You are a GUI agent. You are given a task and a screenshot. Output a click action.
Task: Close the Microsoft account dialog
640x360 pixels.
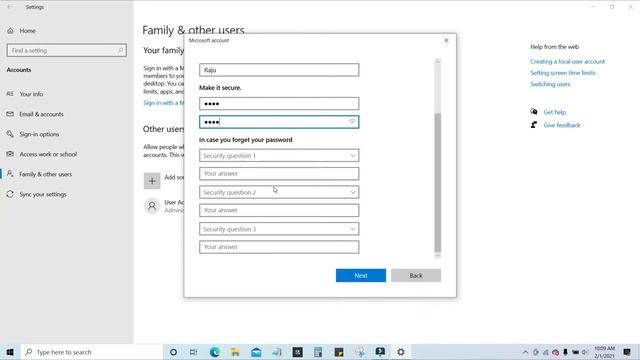pyautogui.click(x=446, y=40)
